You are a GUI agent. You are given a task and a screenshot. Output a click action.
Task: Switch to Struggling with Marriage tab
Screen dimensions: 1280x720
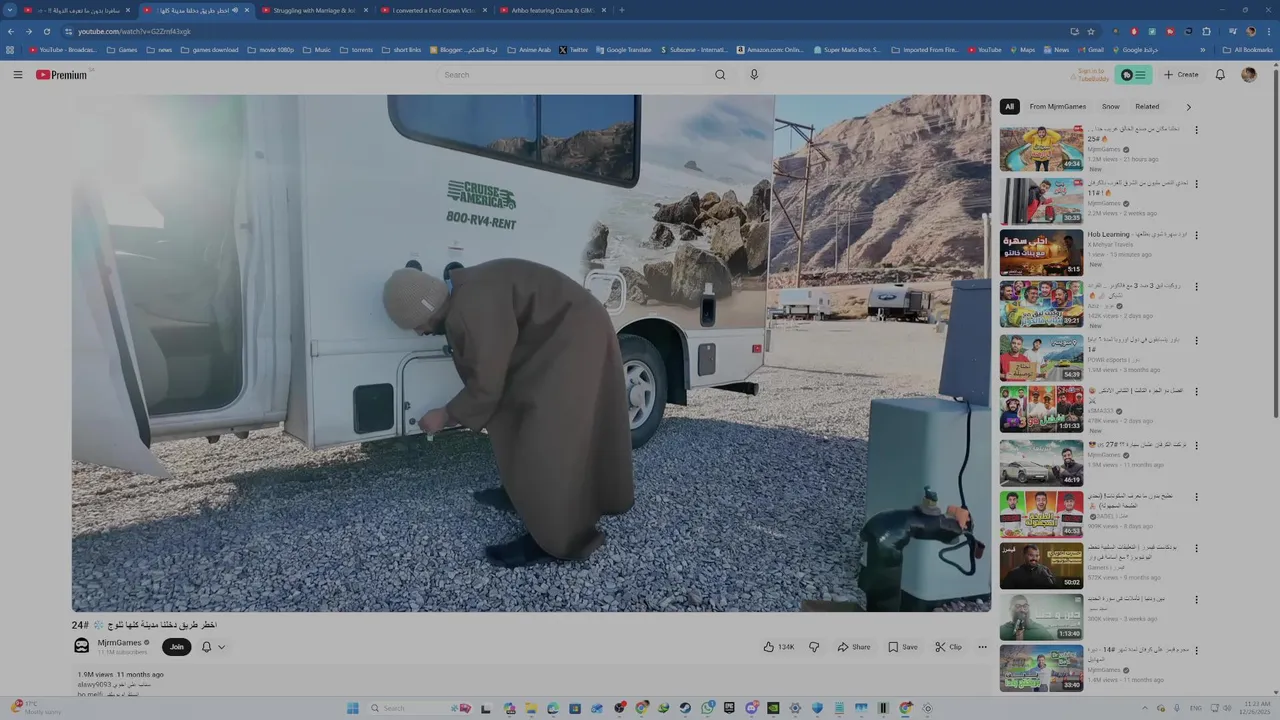tap(313, 10)
